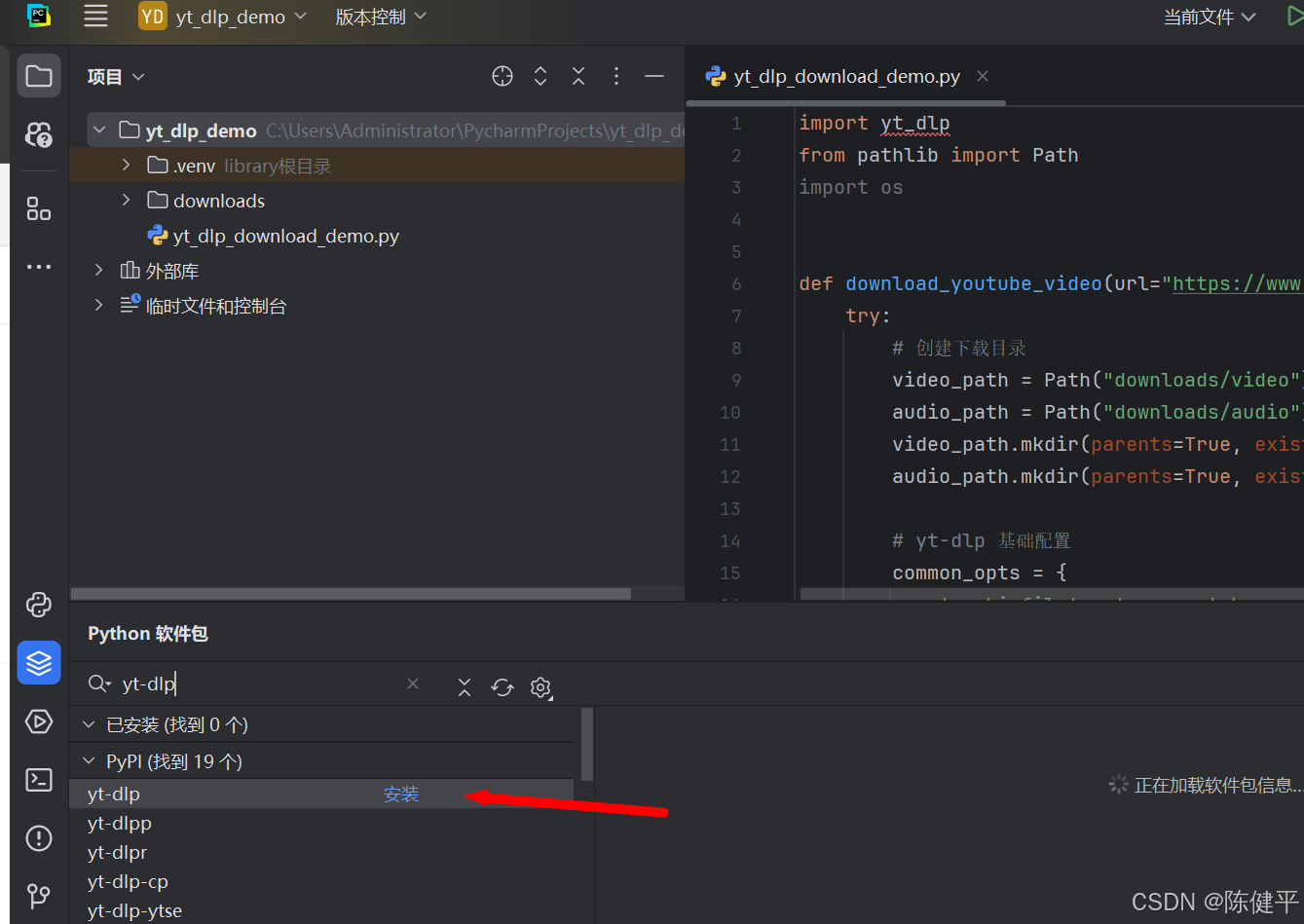Collapse all groups in Python Packages
Image resolution: width=1304 pixels, height=924 pixels.
click(x=465, y=687)
